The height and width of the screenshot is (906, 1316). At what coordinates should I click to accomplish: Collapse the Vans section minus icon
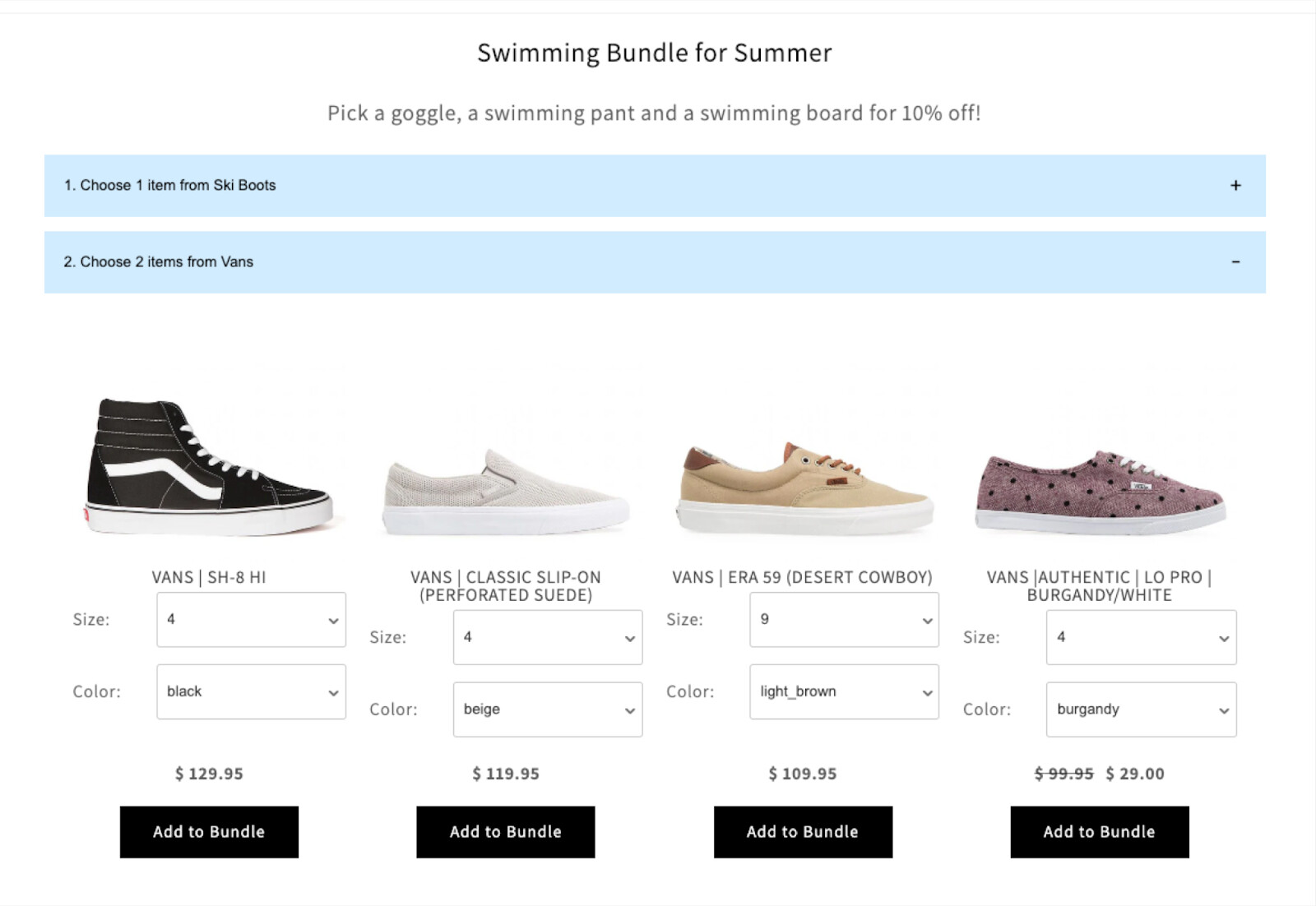[x=1235, y=262]
